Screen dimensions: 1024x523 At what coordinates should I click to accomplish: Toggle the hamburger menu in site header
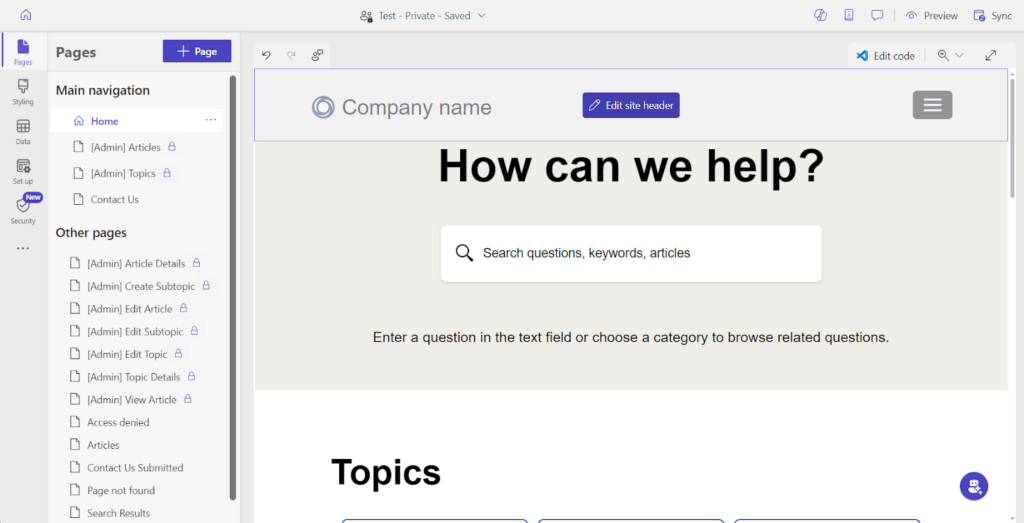[x=932, y=105]
